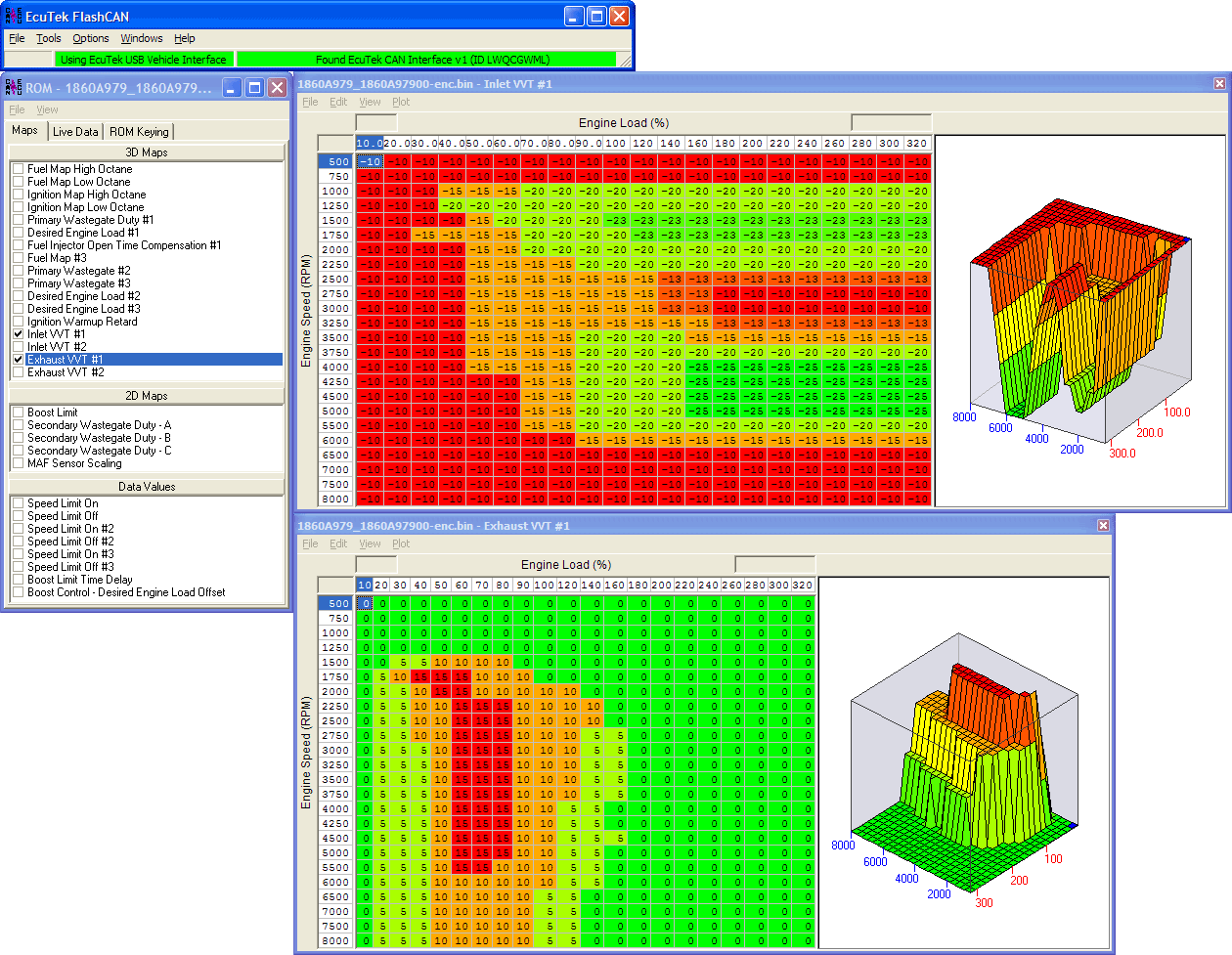This screenshot has height=955, width=1232.
Task: Check the Exhaust VVT #2 checkbox
Action: 19,372
